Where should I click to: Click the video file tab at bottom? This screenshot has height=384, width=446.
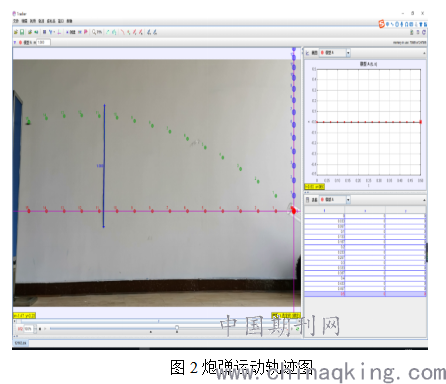coord(20,343)
